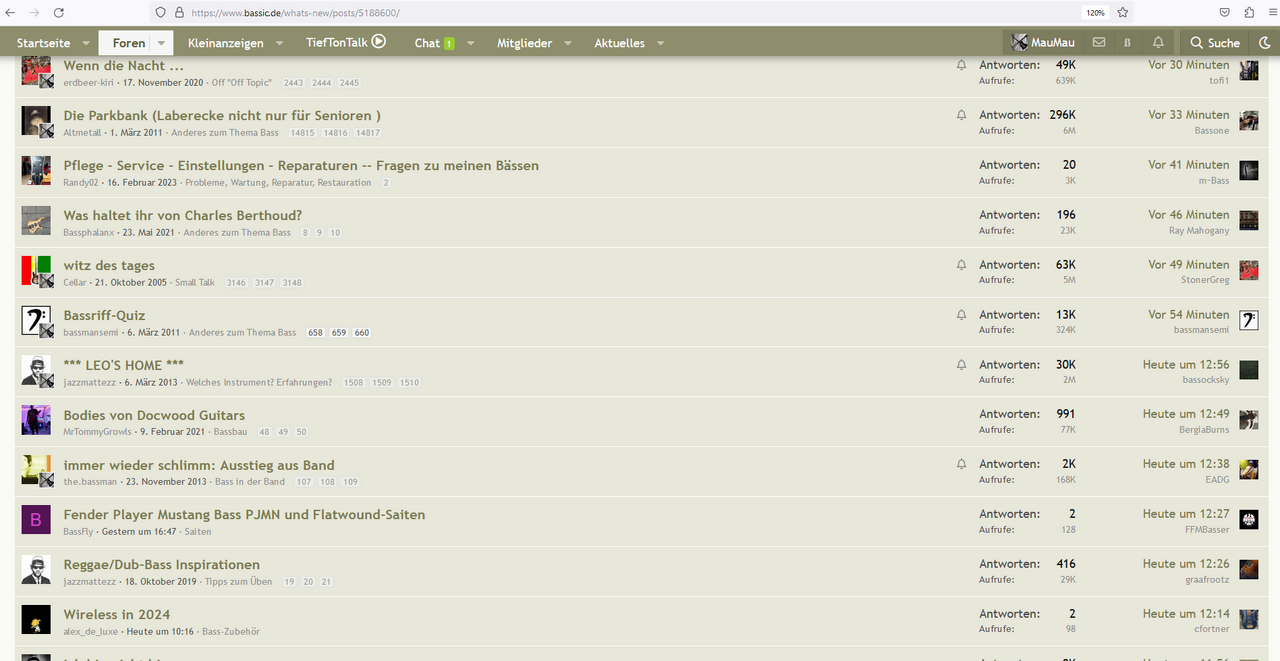Click last poster avatar of bassmansemi on right
Viewport: 1280px width, 661px height.
click(1249, 320)
